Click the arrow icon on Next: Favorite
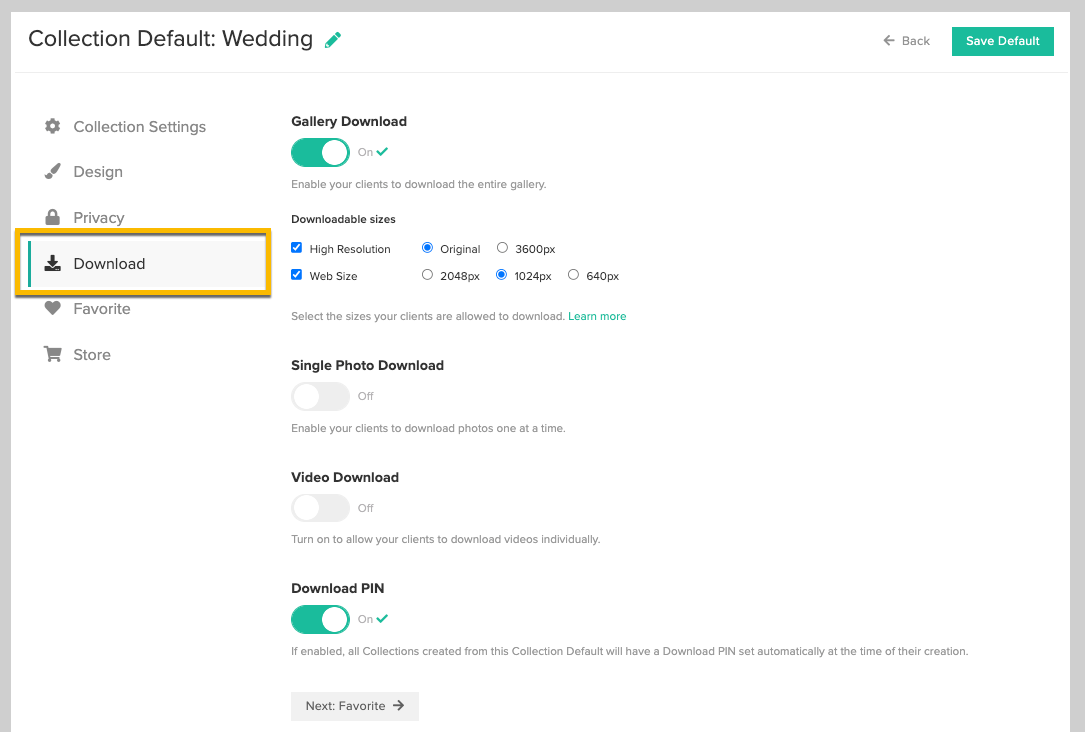 coord(399,706)
